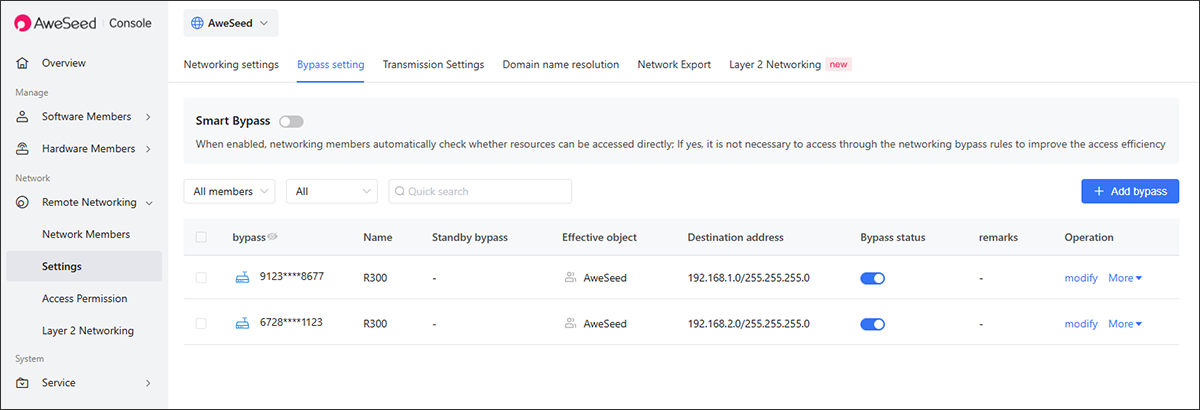This screenshot has height=410, width=1200.
Task: Open the Network Export tab
Action: click(x=674, y=64)
